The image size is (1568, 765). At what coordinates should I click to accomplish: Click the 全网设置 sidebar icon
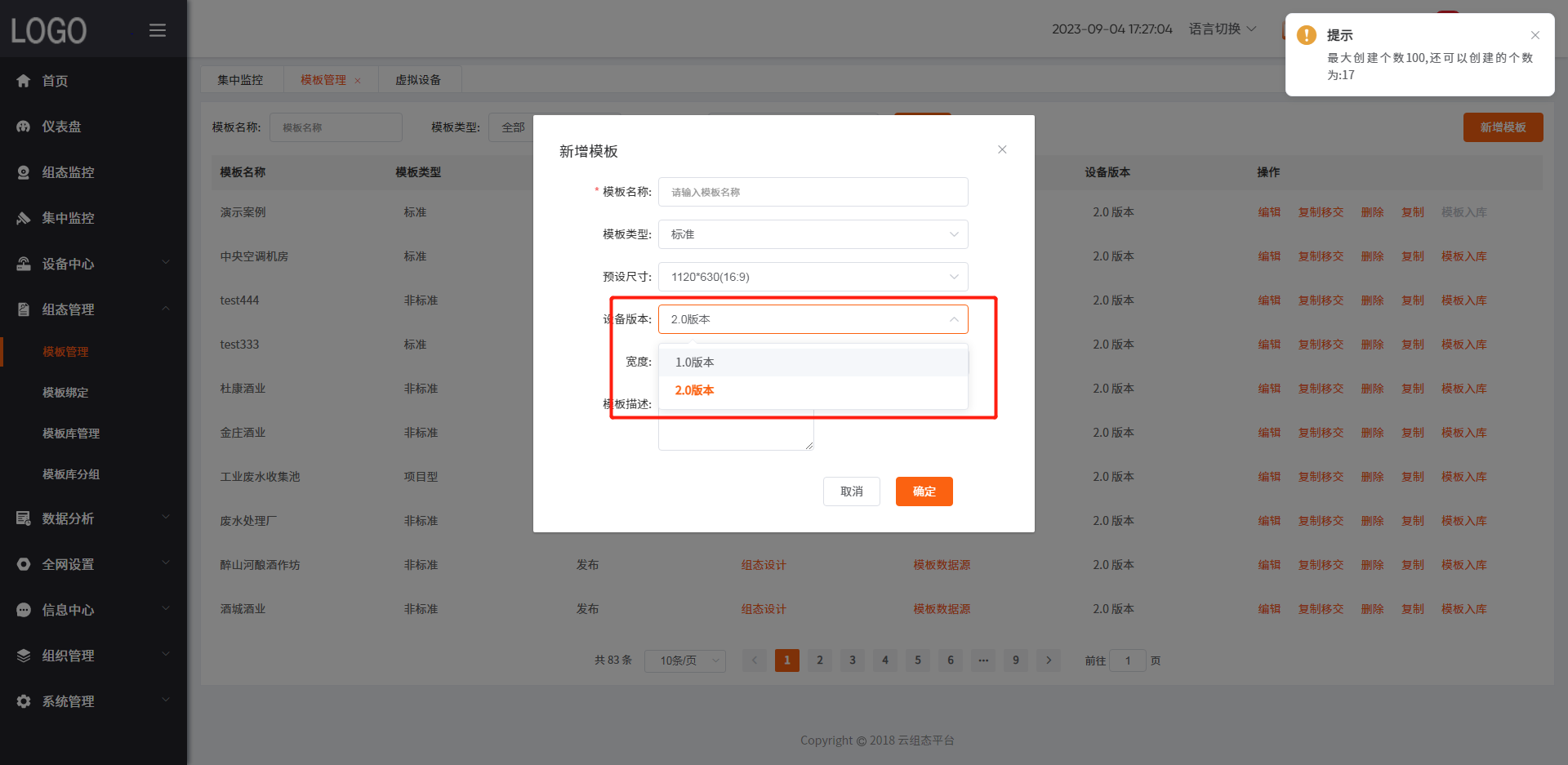coord(24,564)
